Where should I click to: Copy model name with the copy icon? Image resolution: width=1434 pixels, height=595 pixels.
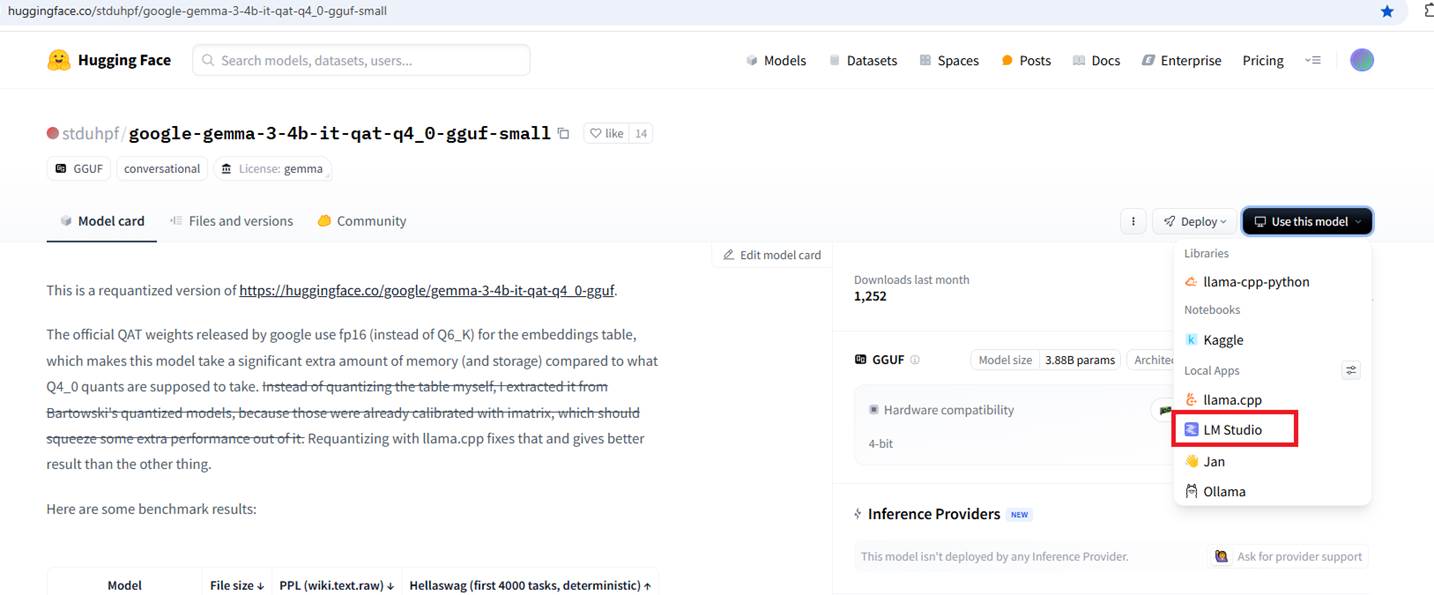click(564, 133)
